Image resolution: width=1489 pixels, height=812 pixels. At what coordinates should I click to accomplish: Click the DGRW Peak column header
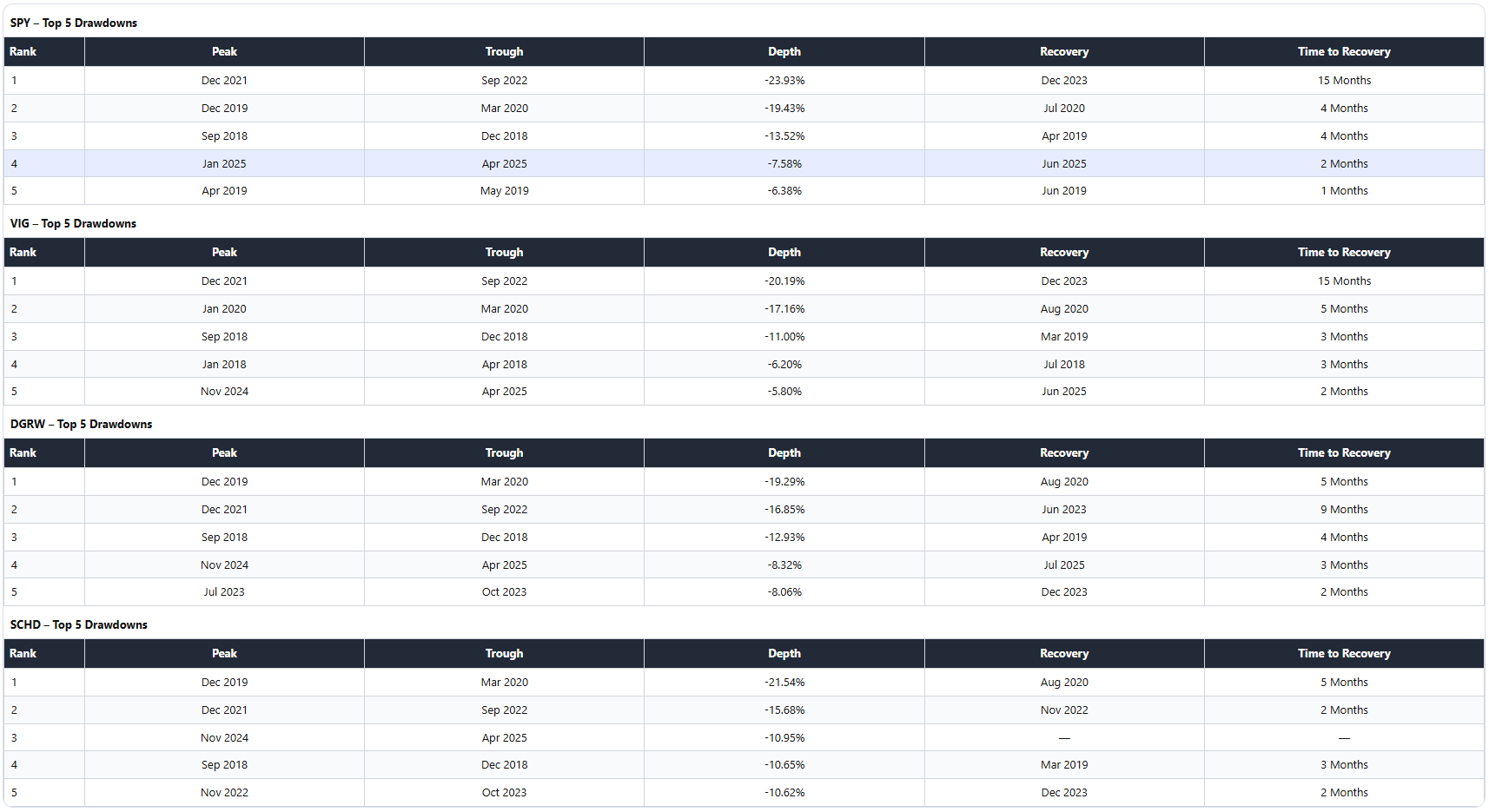coord(224,453)
